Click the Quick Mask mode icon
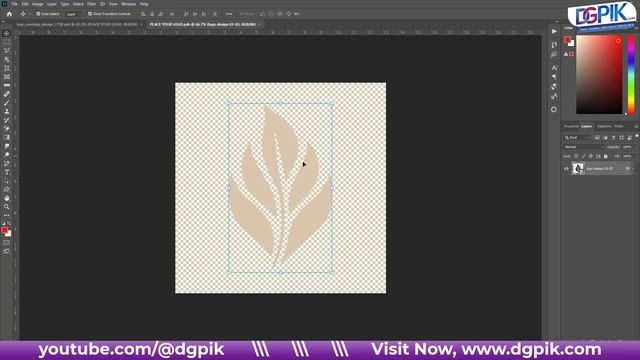The width and height of the screenshot is (640, 360). tap(7, 242)
